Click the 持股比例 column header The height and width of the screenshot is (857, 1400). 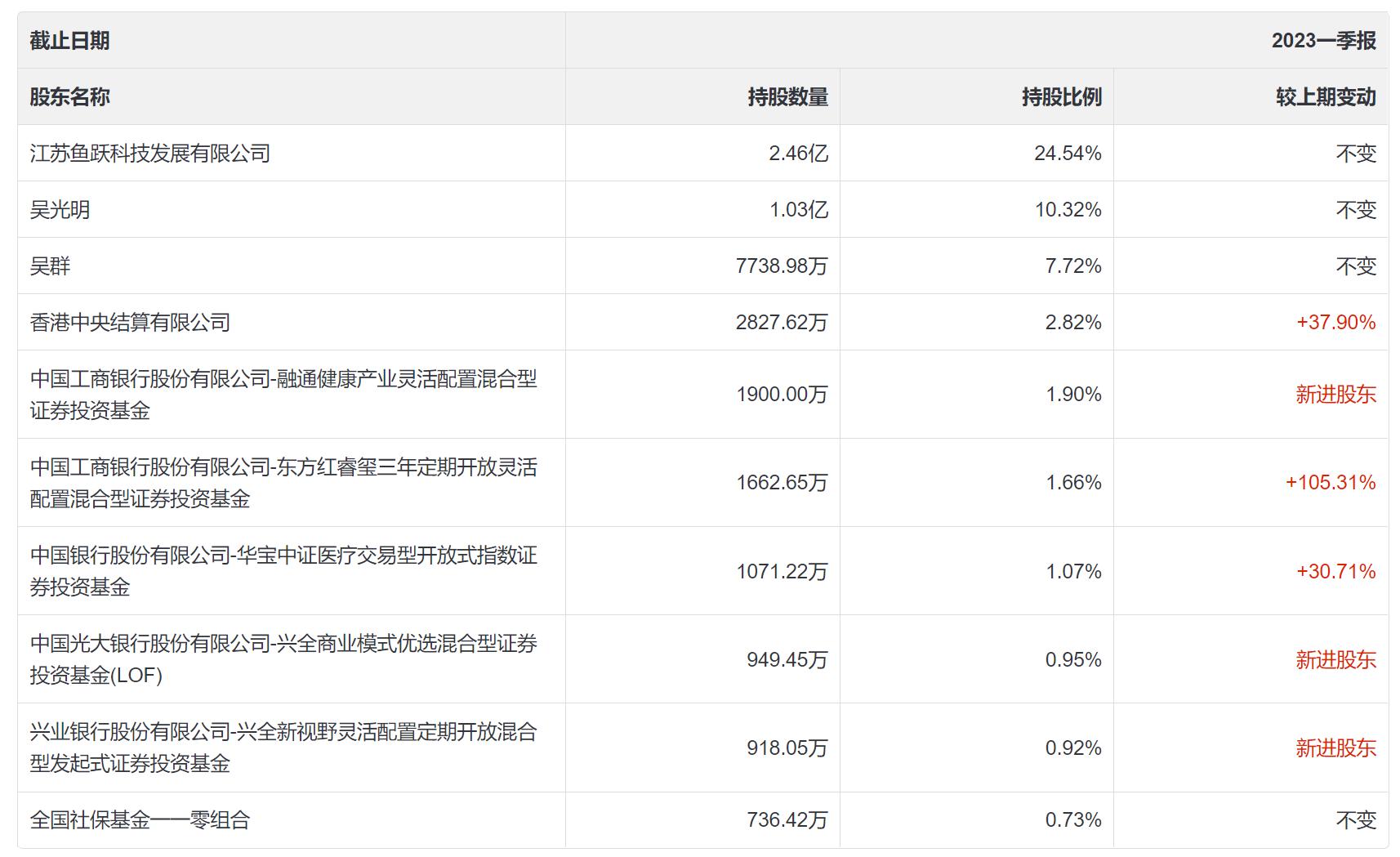(1061, 97)
